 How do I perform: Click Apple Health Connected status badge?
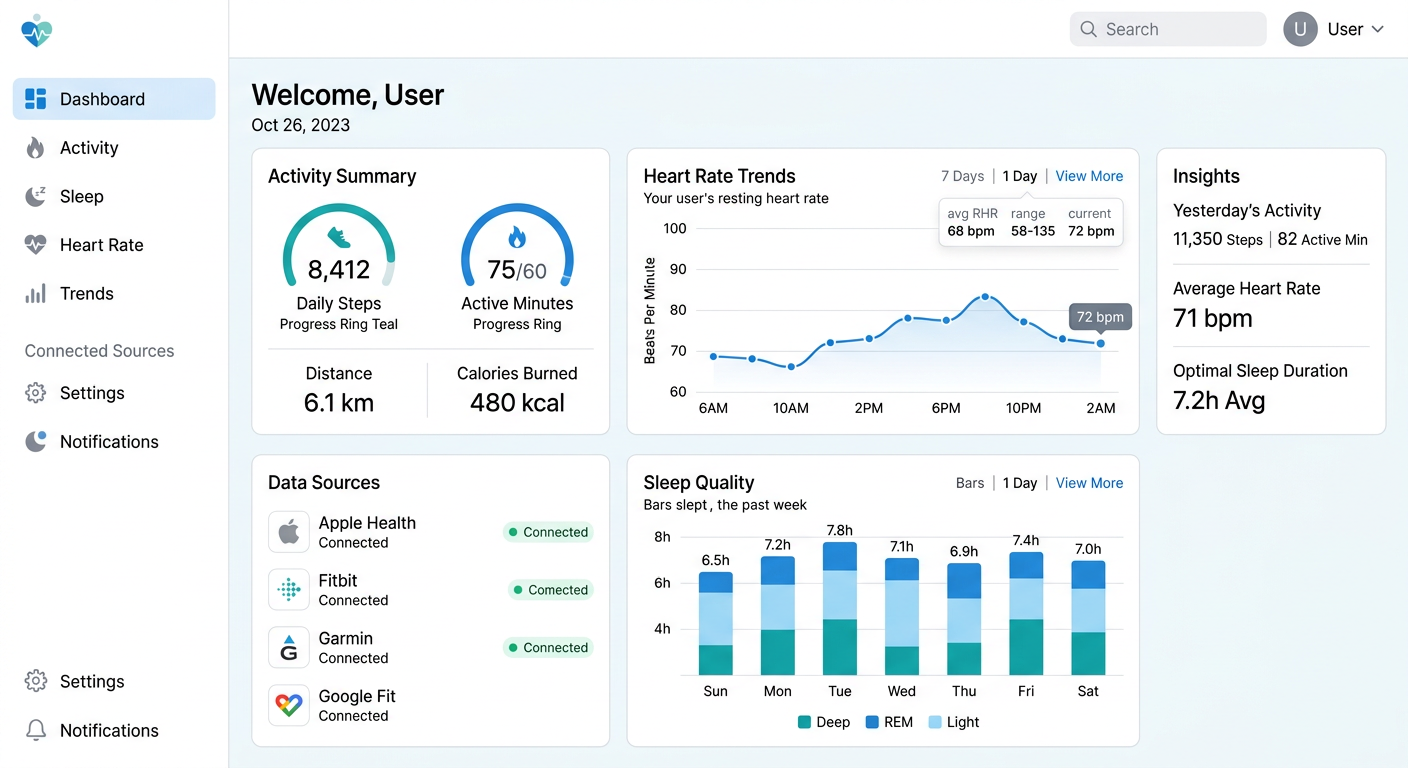tap(548, 532)
